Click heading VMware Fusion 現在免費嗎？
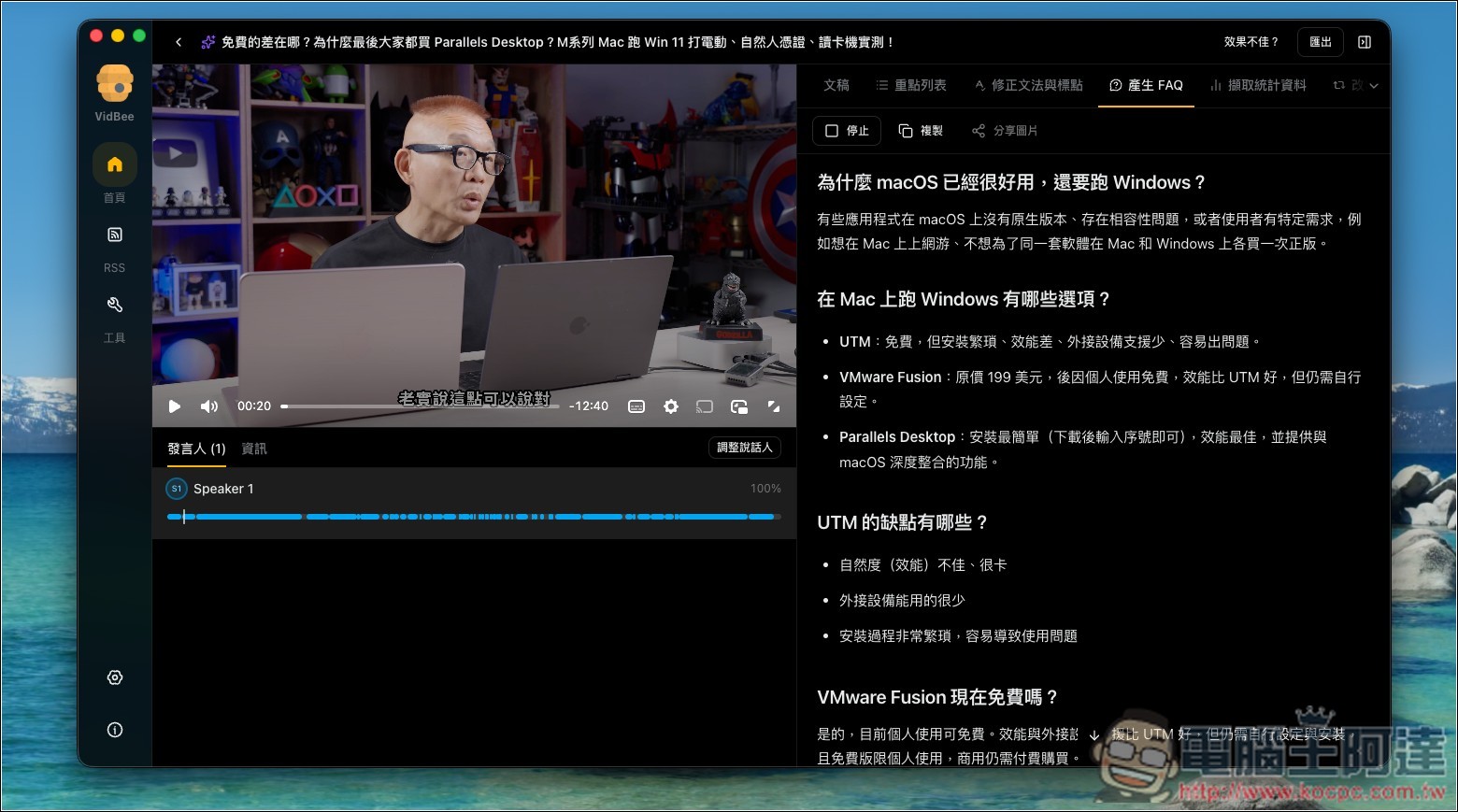 937,697
